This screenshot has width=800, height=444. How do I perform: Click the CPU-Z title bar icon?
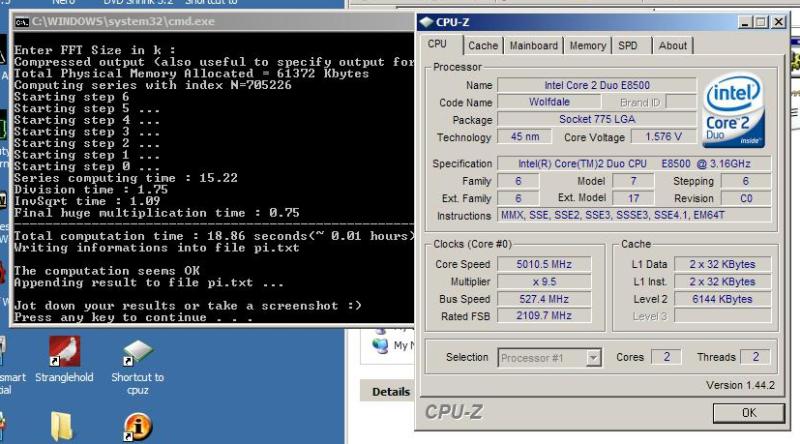click(x=426, y=22)
